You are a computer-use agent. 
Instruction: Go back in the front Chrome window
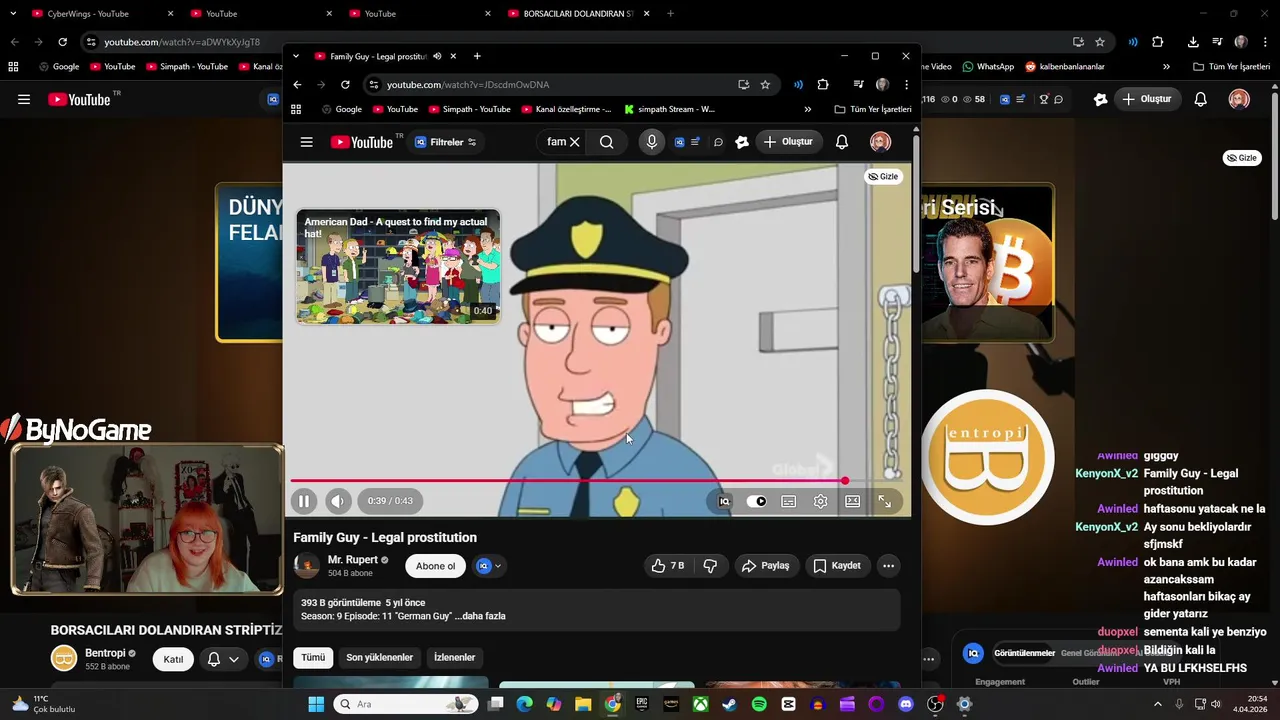click(297, 85)
